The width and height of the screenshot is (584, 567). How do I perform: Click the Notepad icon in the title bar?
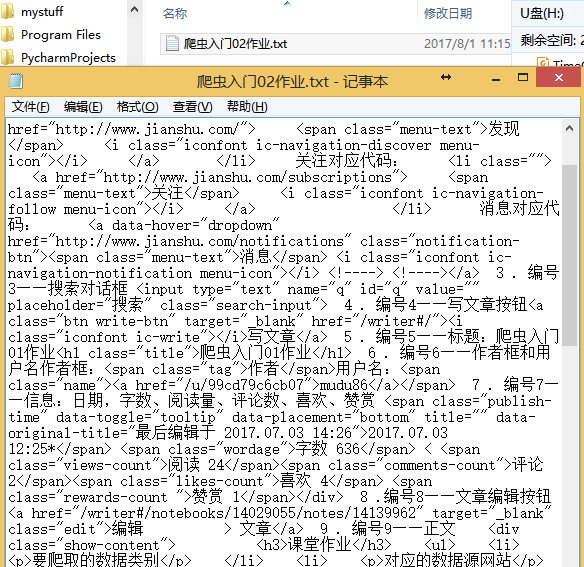(x=16, y=81)
